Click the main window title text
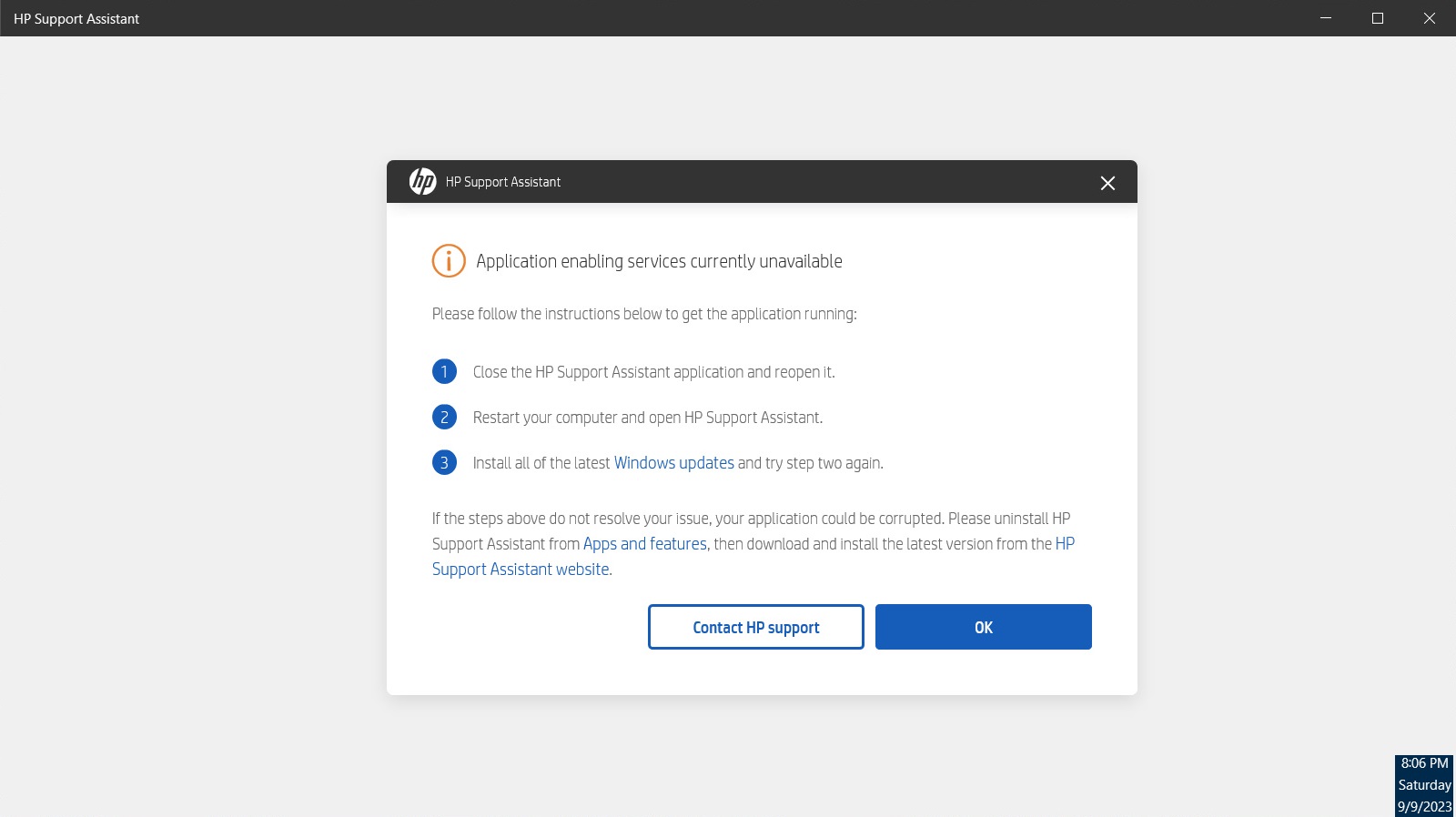Screen dimensions: 1456x817 76,19
